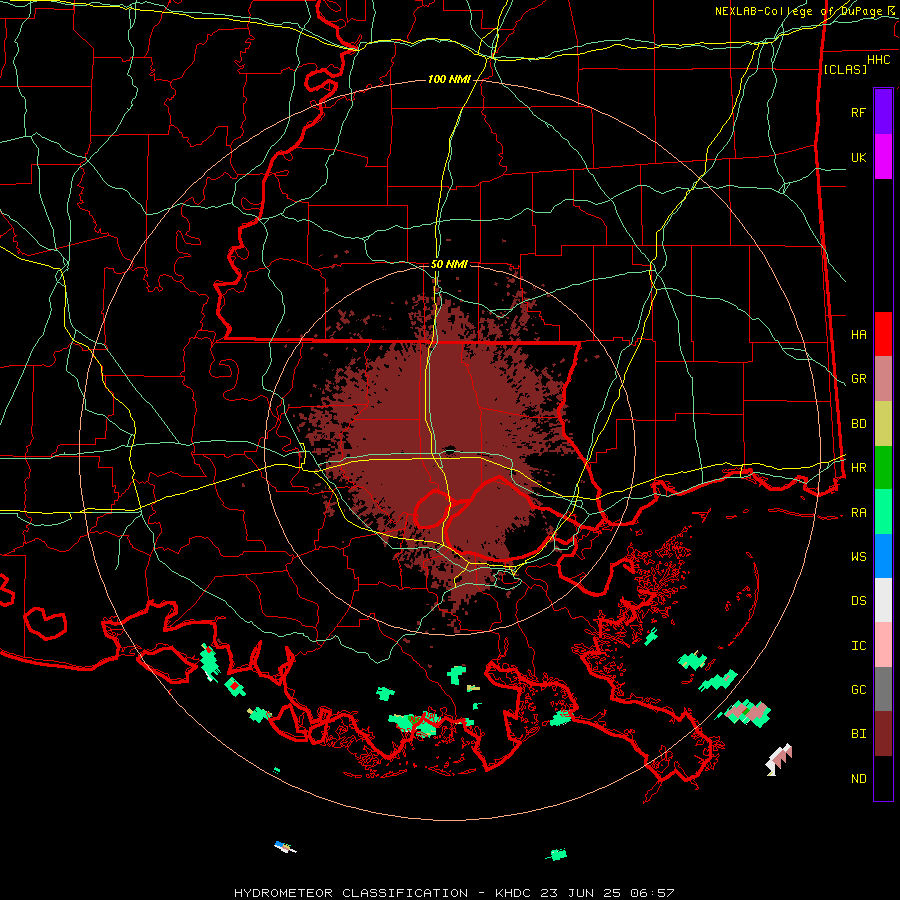Click the IC legend label
The image size is (900, 900).
858,646
